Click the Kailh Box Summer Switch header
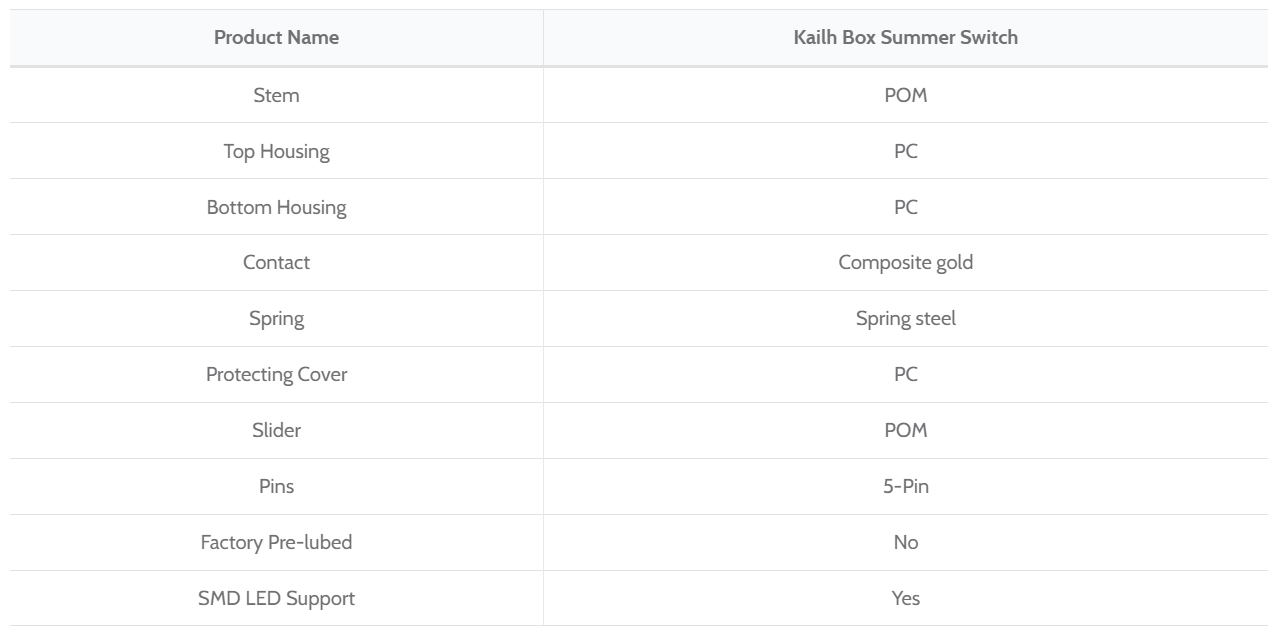Viewport: 1278px width, 642px height. 905,38
